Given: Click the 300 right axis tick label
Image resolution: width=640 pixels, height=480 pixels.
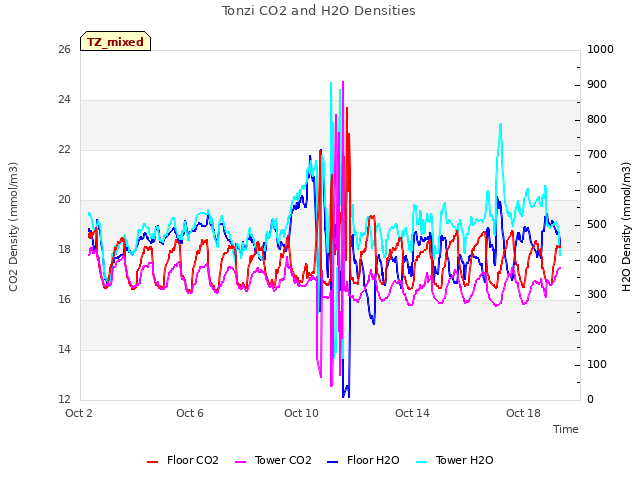Looking at the screenshot, I should coord(597,295).
